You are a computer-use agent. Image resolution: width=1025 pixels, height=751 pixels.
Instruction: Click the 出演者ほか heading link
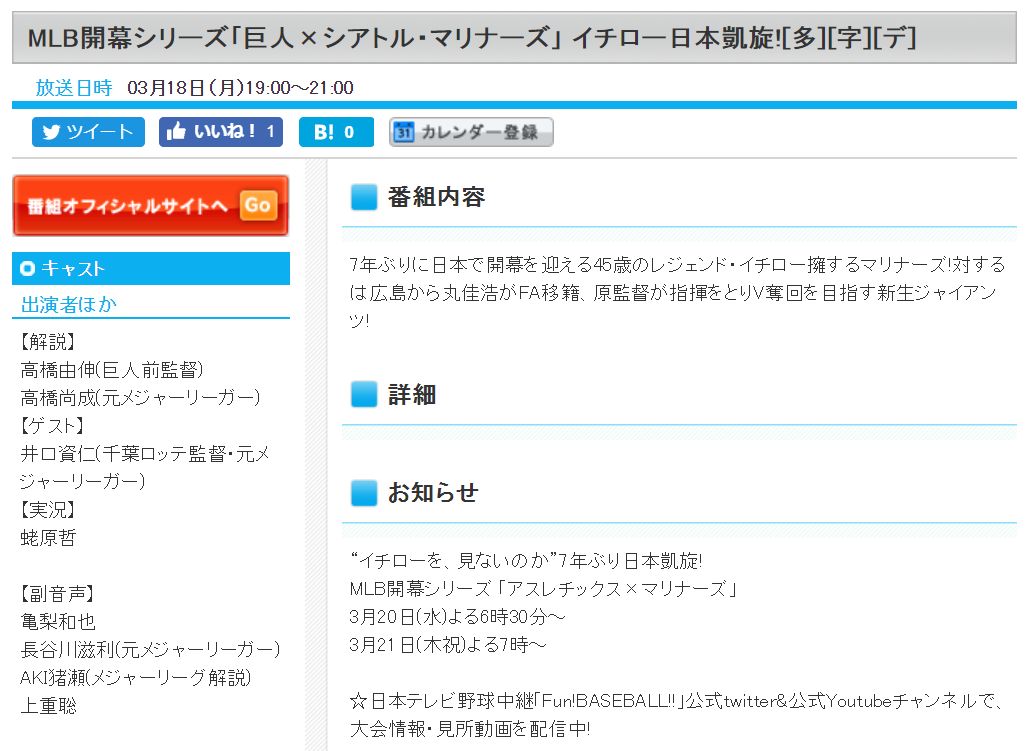click(x=69, y=305)
